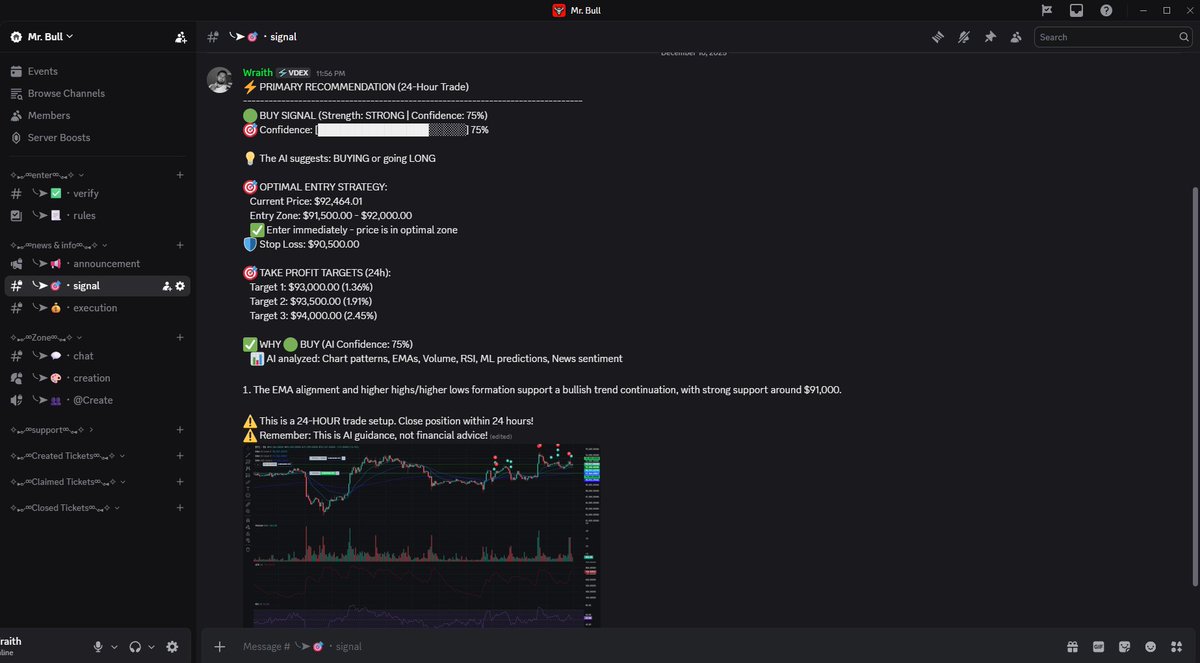Open Server Boosts in the sidebar
The height and width of the screenshot is (663, 1200).
tap(98, 137)
